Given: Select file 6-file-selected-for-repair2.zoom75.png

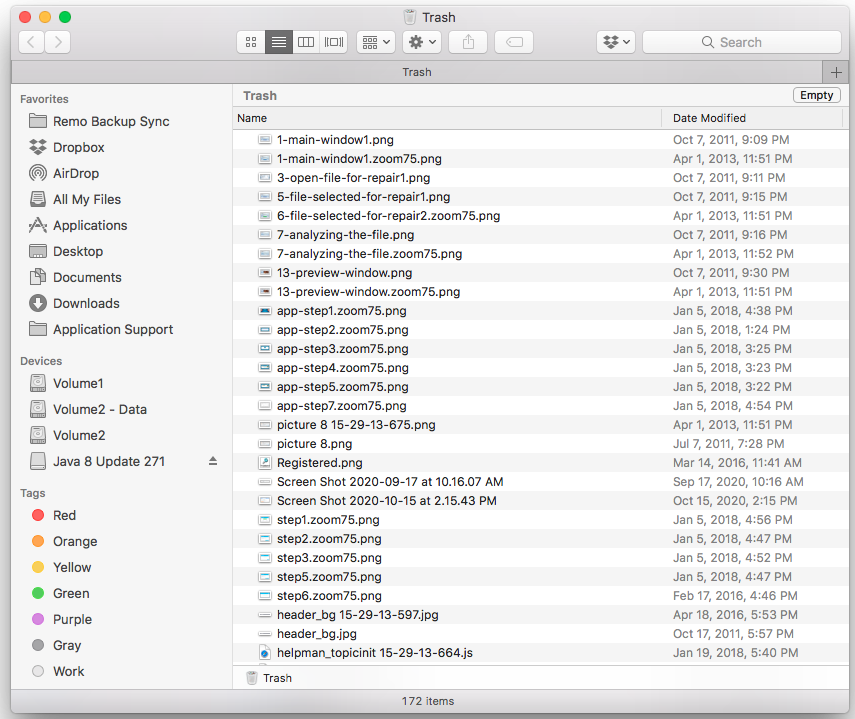Looking at the screenshot, I should point(540,216).
